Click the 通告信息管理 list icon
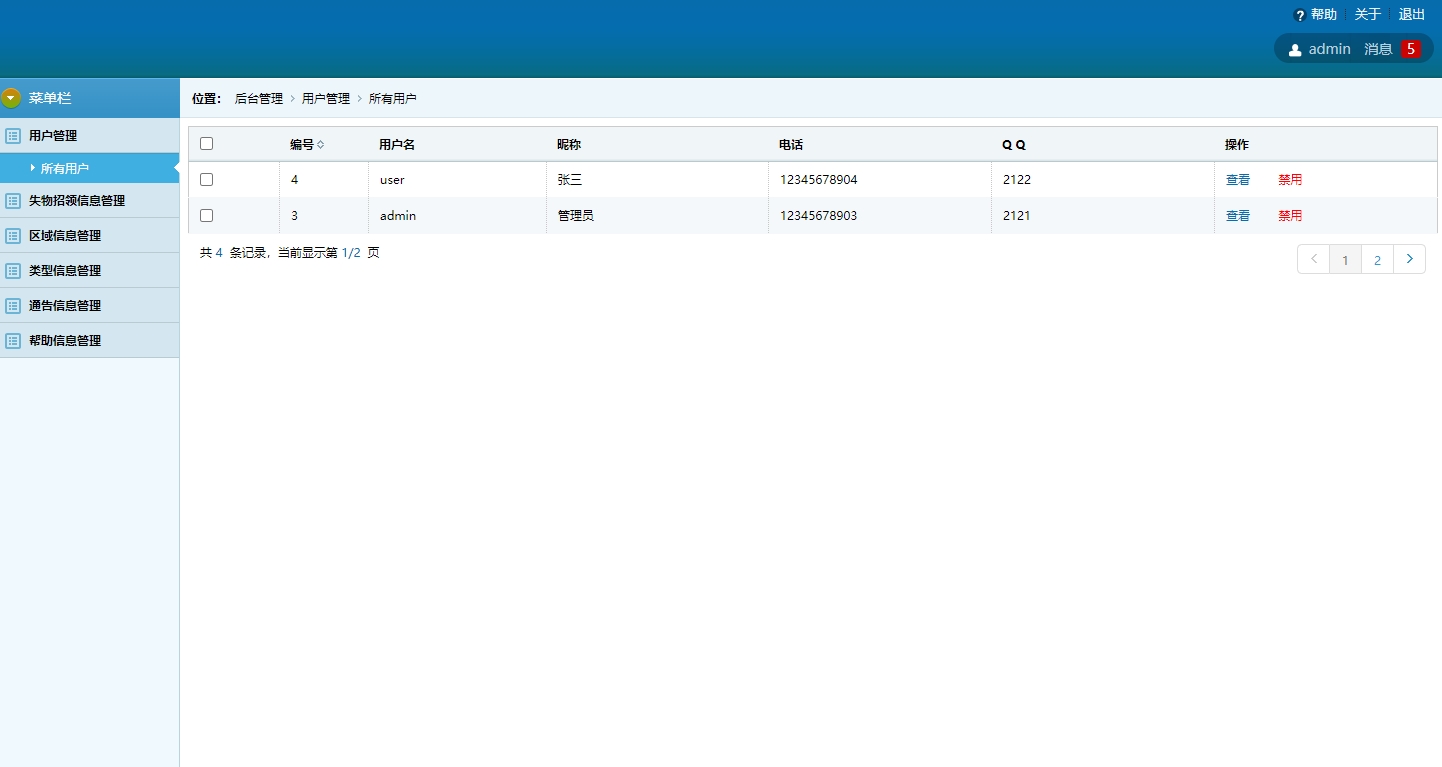This screenshot has height=767, width=1442. 13,306
